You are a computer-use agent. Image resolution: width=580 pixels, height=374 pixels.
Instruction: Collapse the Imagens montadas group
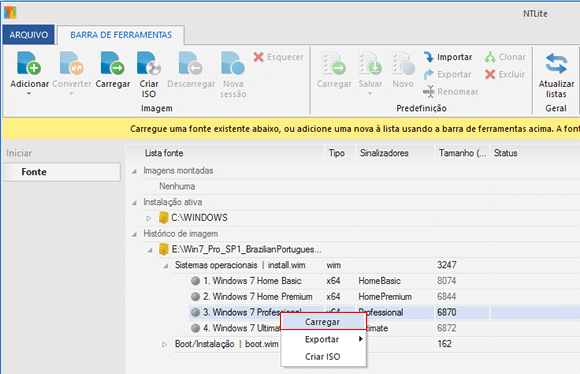134,171
